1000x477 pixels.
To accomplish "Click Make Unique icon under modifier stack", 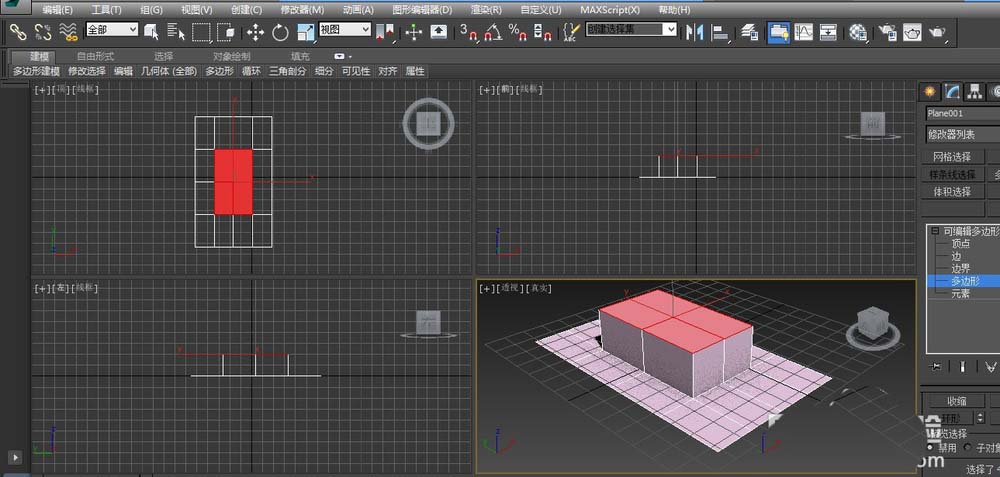I will coord(990,366).
